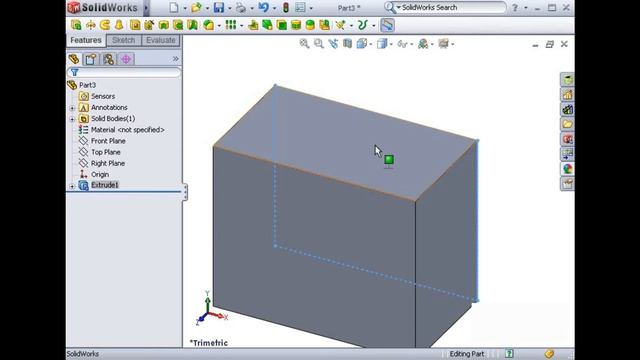This screenshot has height=360, width=640.
Task: Click the Open file folder icon
Action: point(196,7)
